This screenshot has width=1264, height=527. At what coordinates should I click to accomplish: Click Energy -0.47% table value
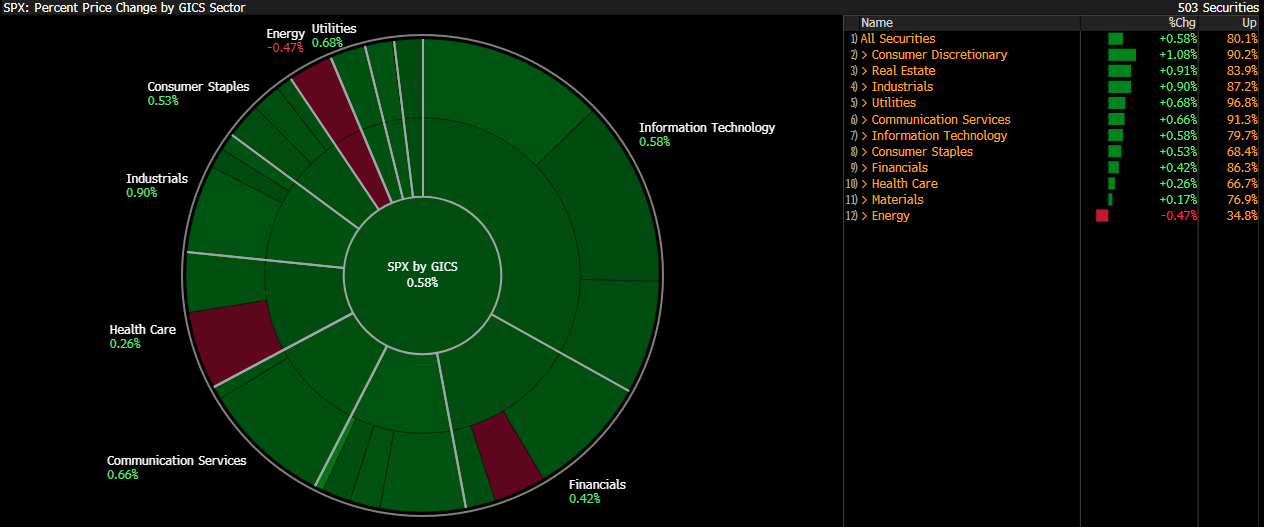point(1177,215)
